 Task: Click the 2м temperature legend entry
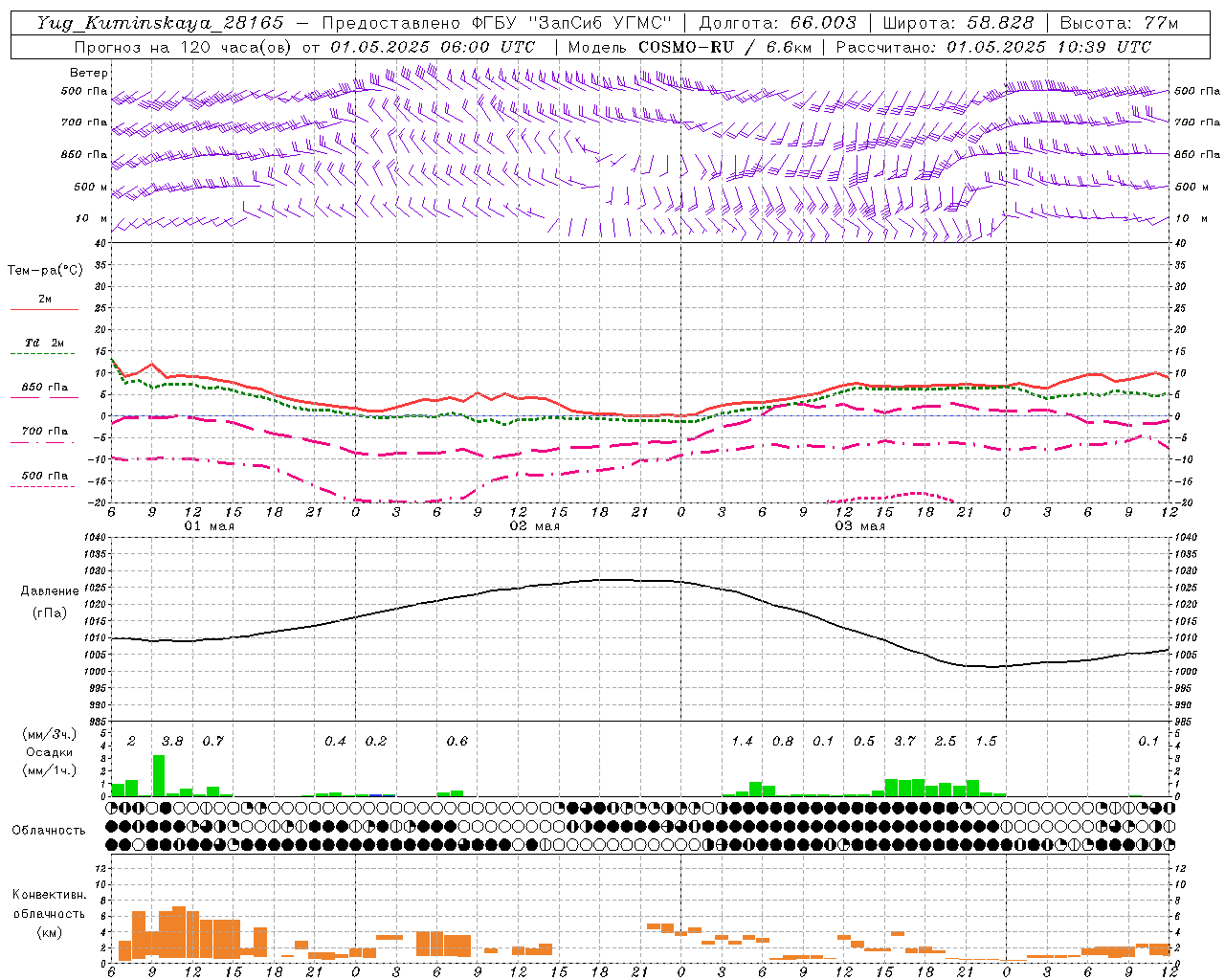[x=45, y=300]
